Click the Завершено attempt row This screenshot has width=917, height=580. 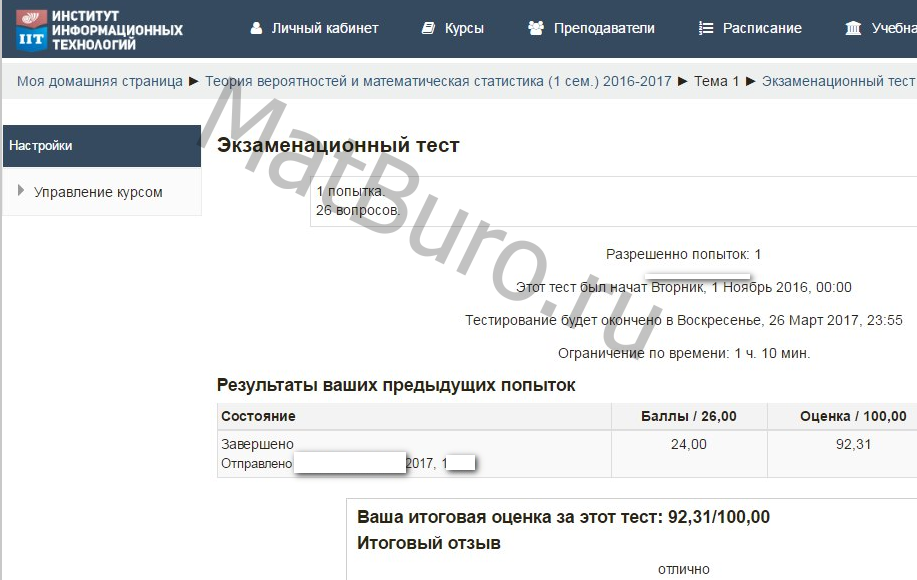[257, 444]
